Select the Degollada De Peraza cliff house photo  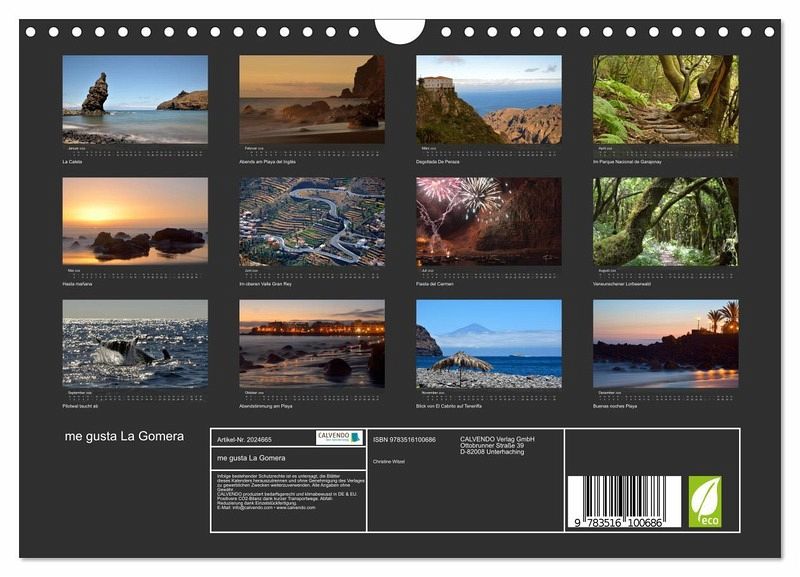[489, 99]
